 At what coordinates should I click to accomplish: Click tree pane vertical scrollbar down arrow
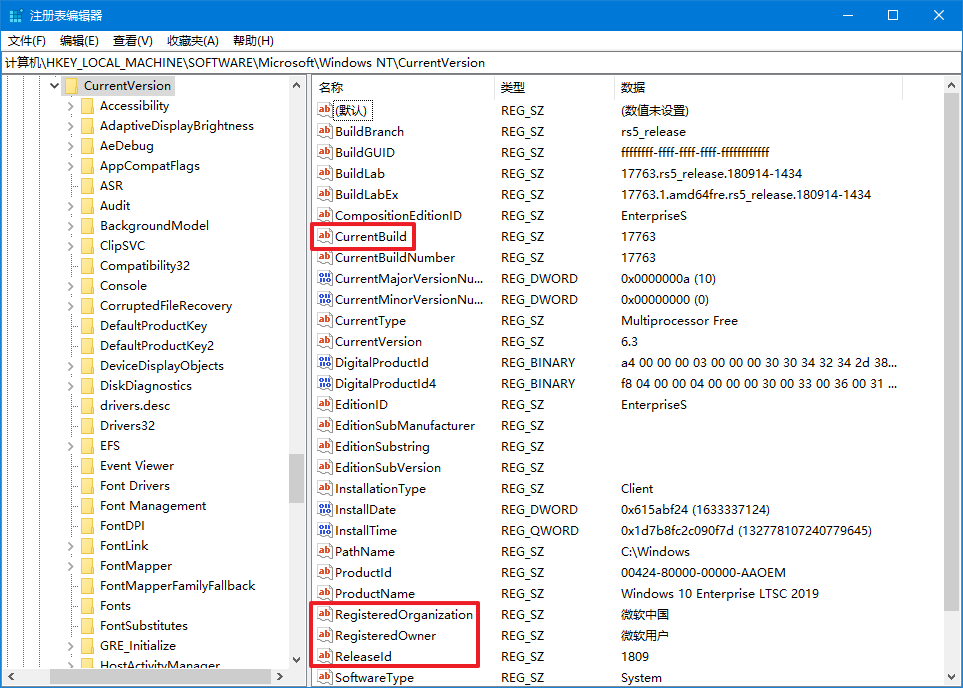297,660
